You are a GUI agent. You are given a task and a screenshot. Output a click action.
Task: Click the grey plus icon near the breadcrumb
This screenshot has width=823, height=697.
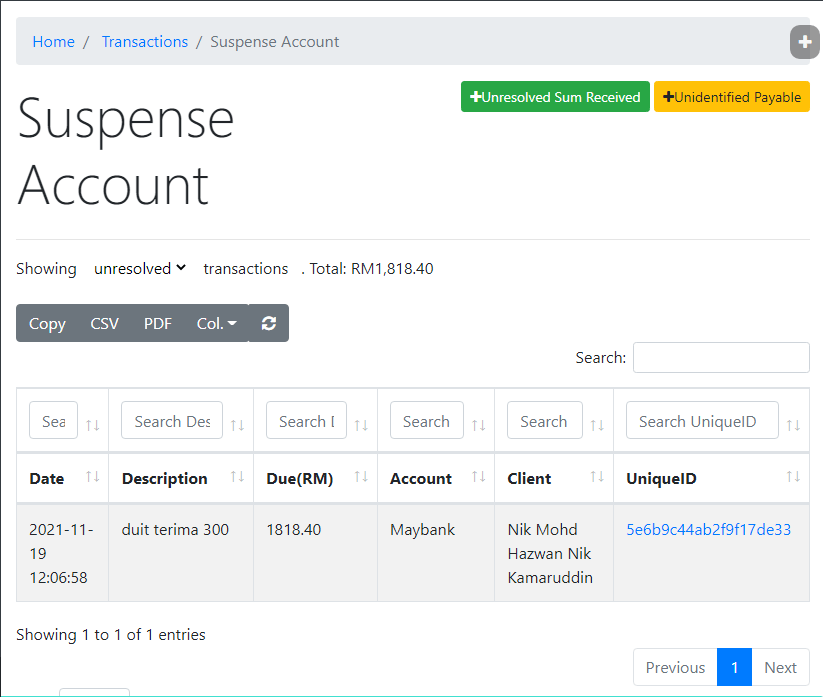click(804, 42)
